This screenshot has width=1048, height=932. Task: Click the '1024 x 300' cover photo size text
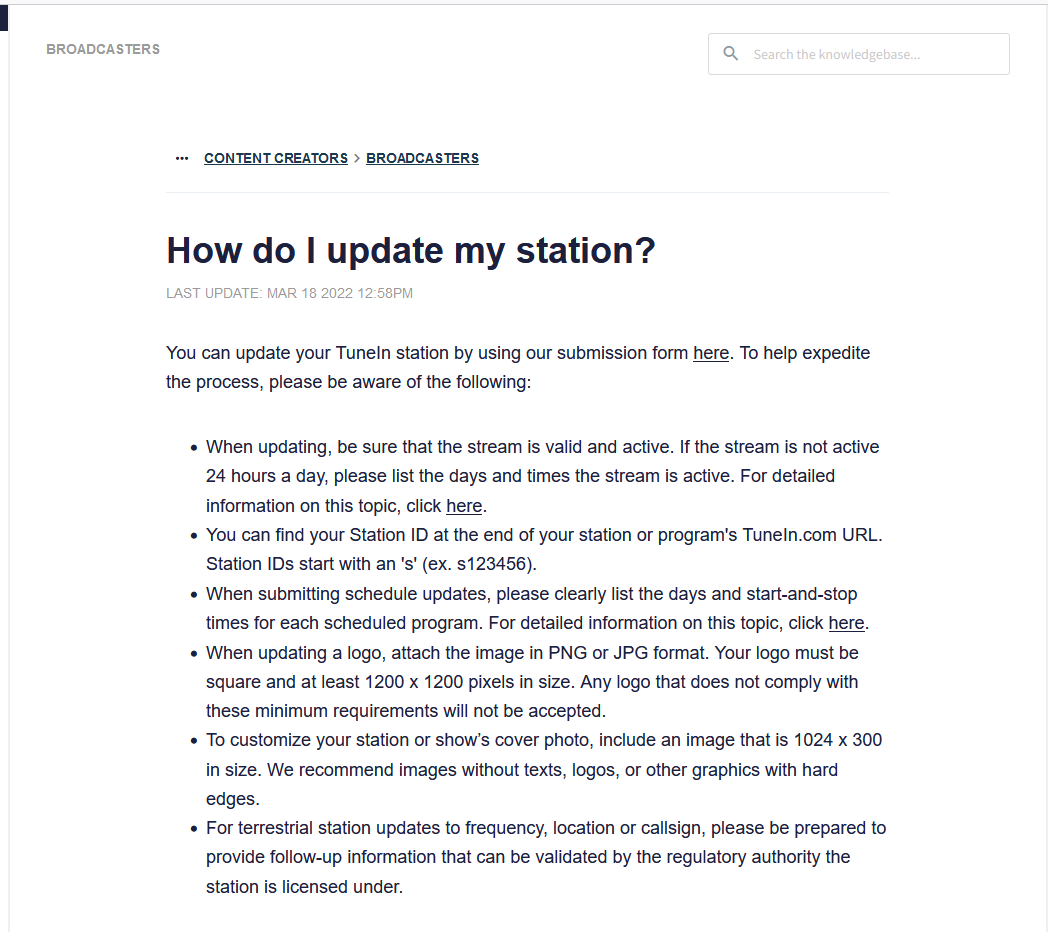pyautogui.click(x=837, y=740)
